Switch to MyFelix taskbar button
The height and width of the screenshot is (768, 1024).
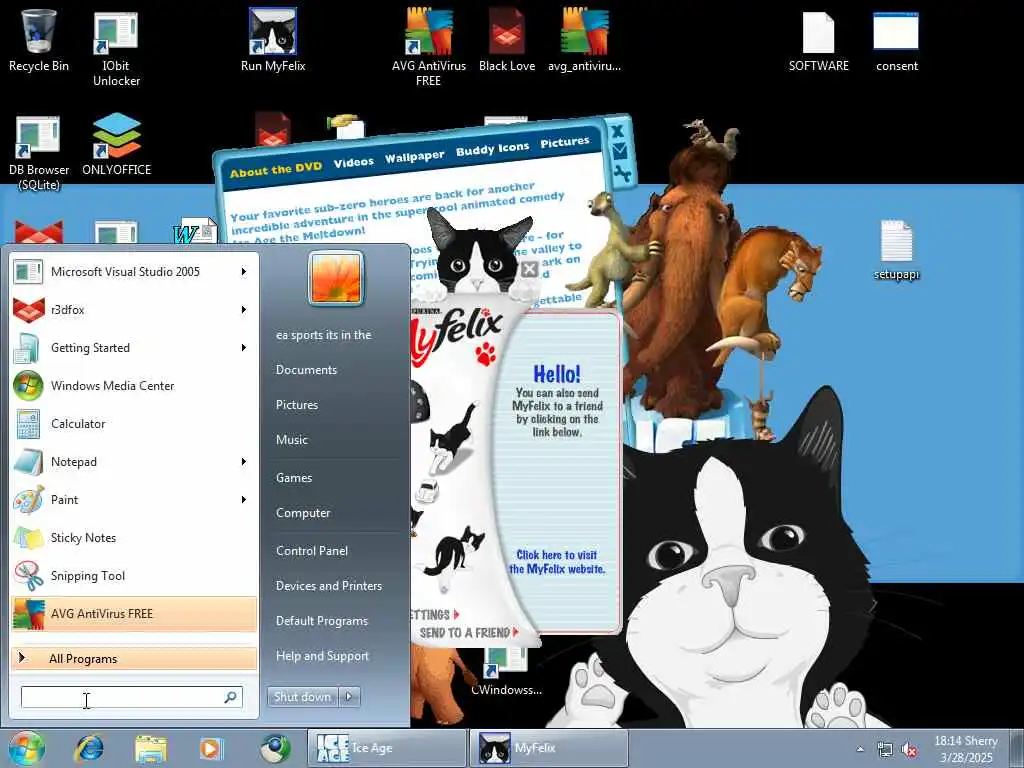[549, 748]
